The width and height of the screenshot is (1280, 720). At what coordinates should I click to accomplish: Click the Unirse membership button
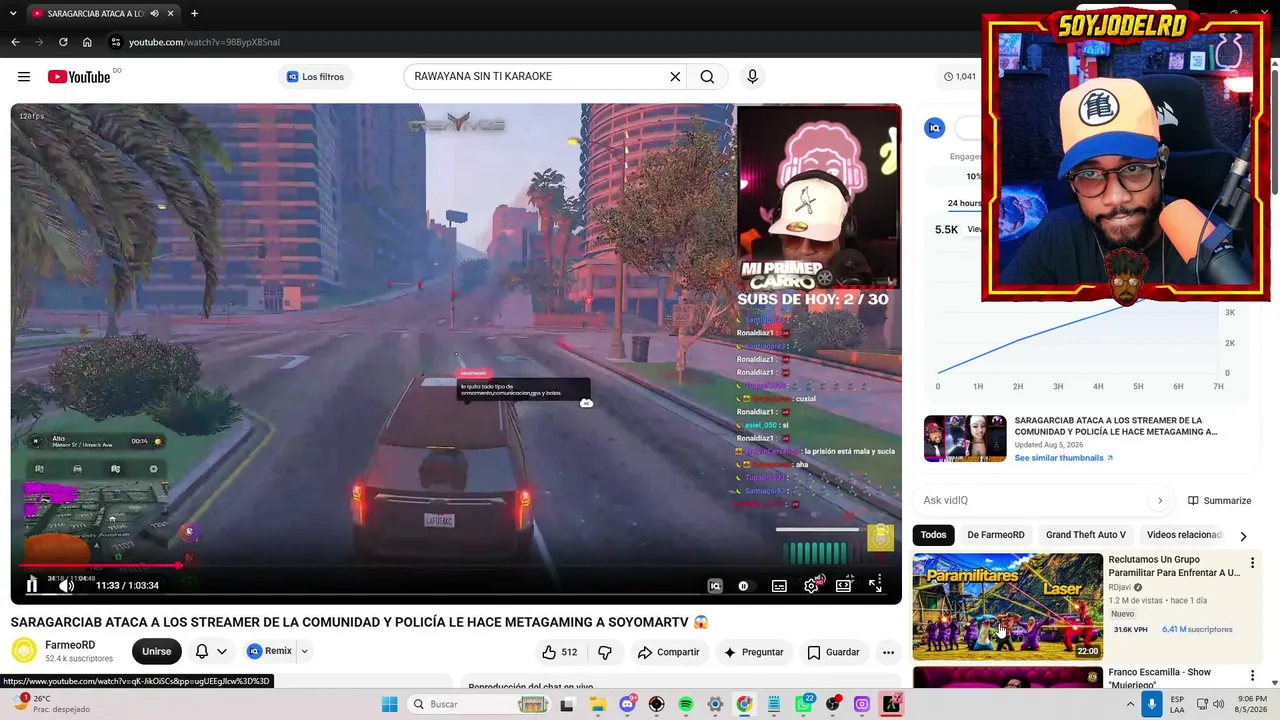pos(157,651)
